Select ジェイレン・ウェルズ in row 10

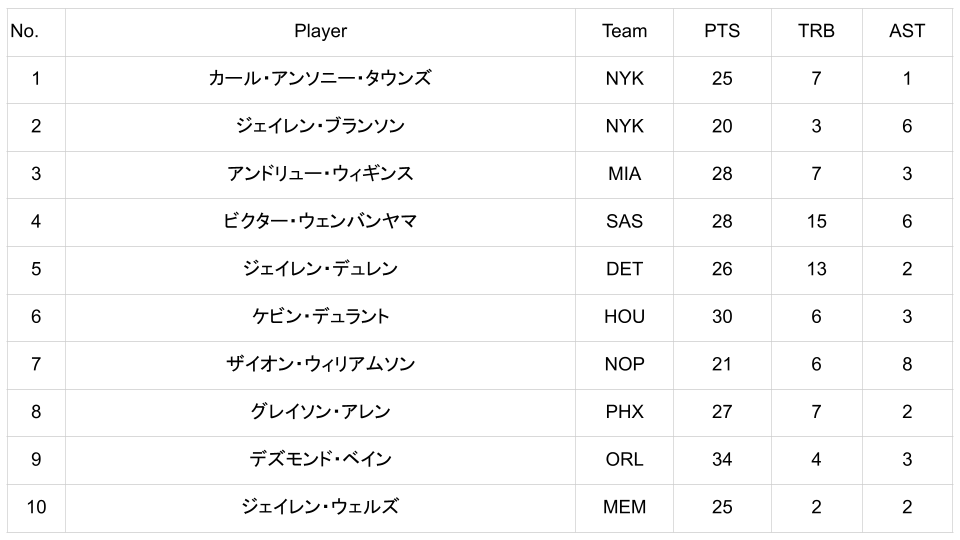(320, 507)
